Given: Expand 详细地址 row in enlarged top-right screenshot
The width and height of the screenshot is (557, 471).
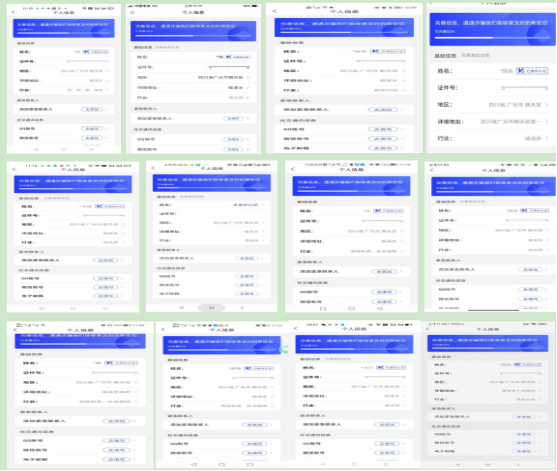Looking at the screenshot, I should tap(493, 121).
